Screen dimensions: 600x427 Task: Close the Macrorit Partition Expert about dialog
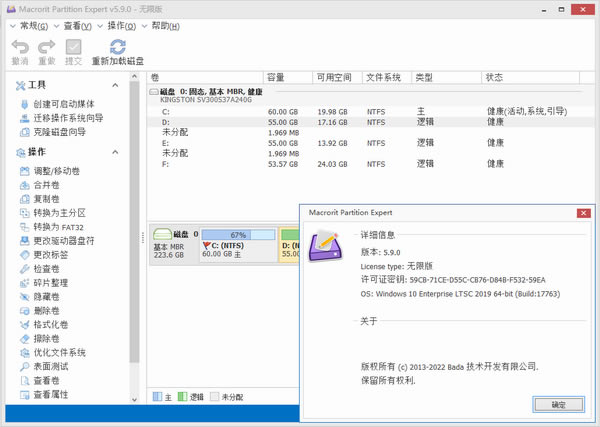click(x=583, y=213)
